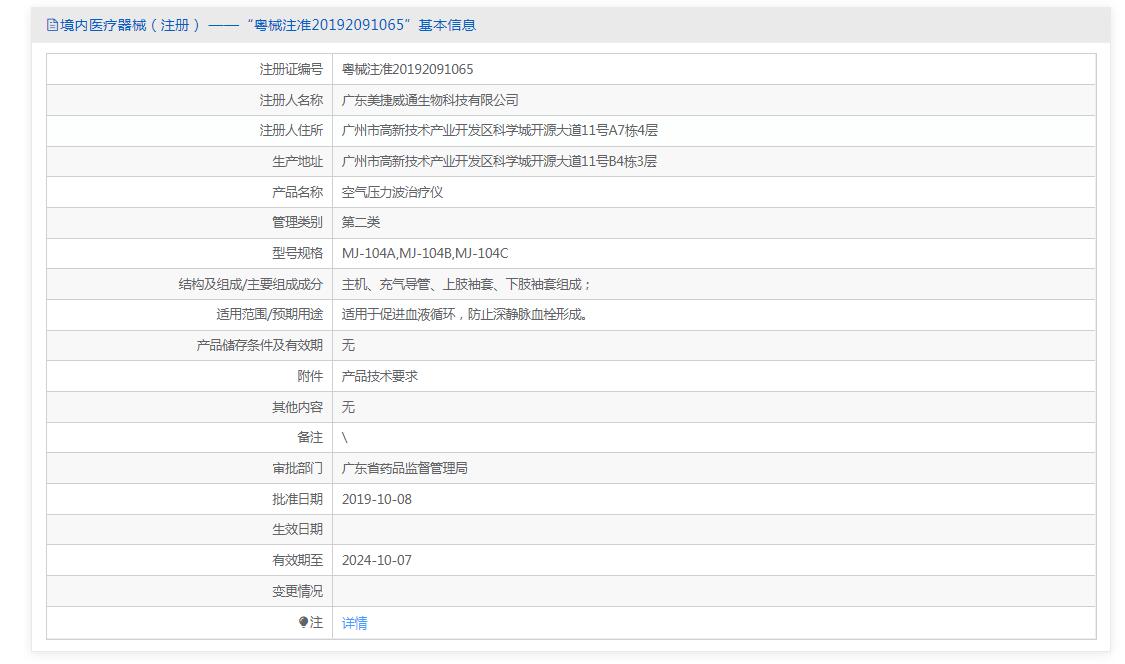
Task: Click the 有效期至 label
Action: click(297, 560)
